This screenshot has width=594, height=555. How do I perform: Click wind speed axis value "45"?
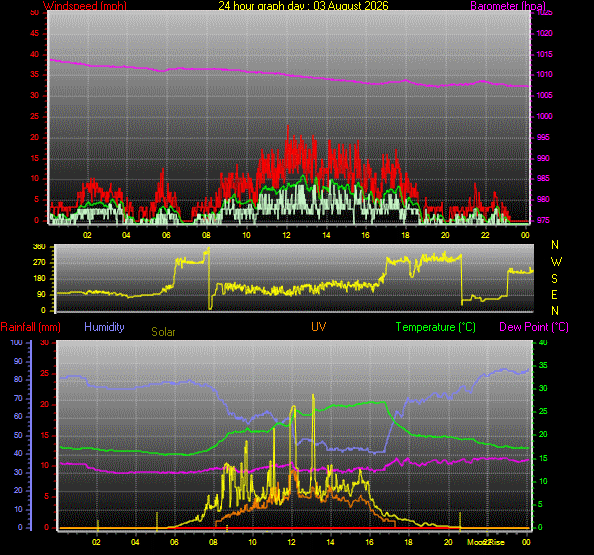point(34,33)
